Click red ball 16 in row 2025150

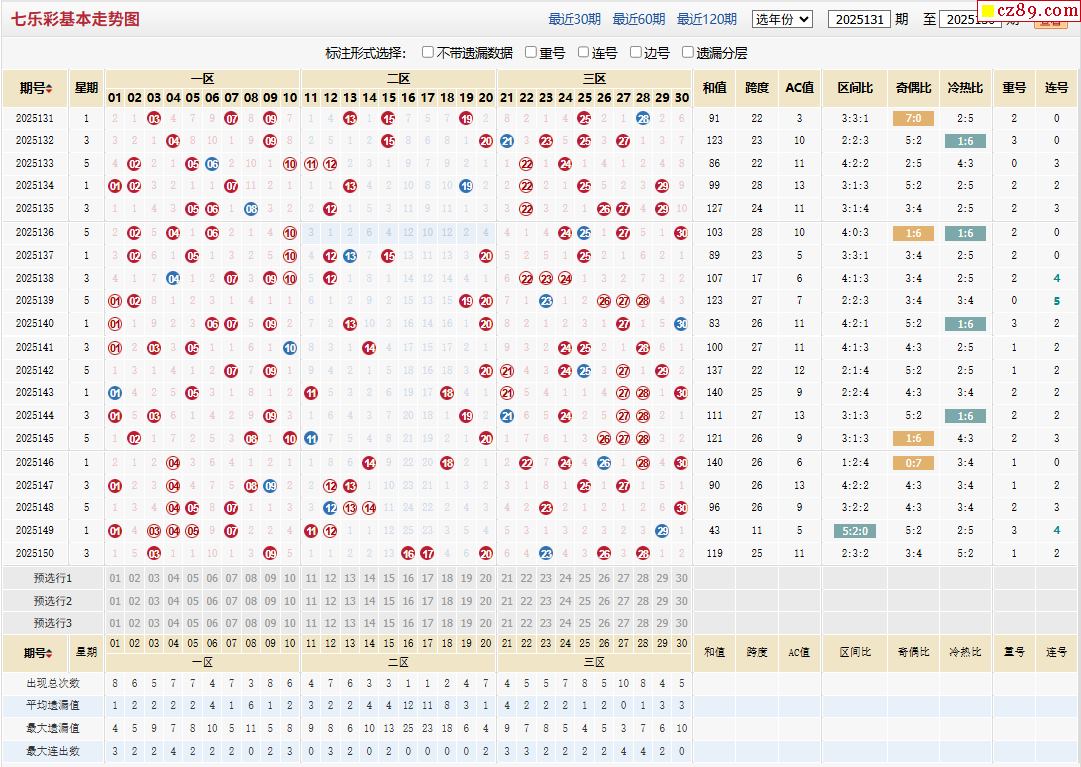tap(408, 553)
